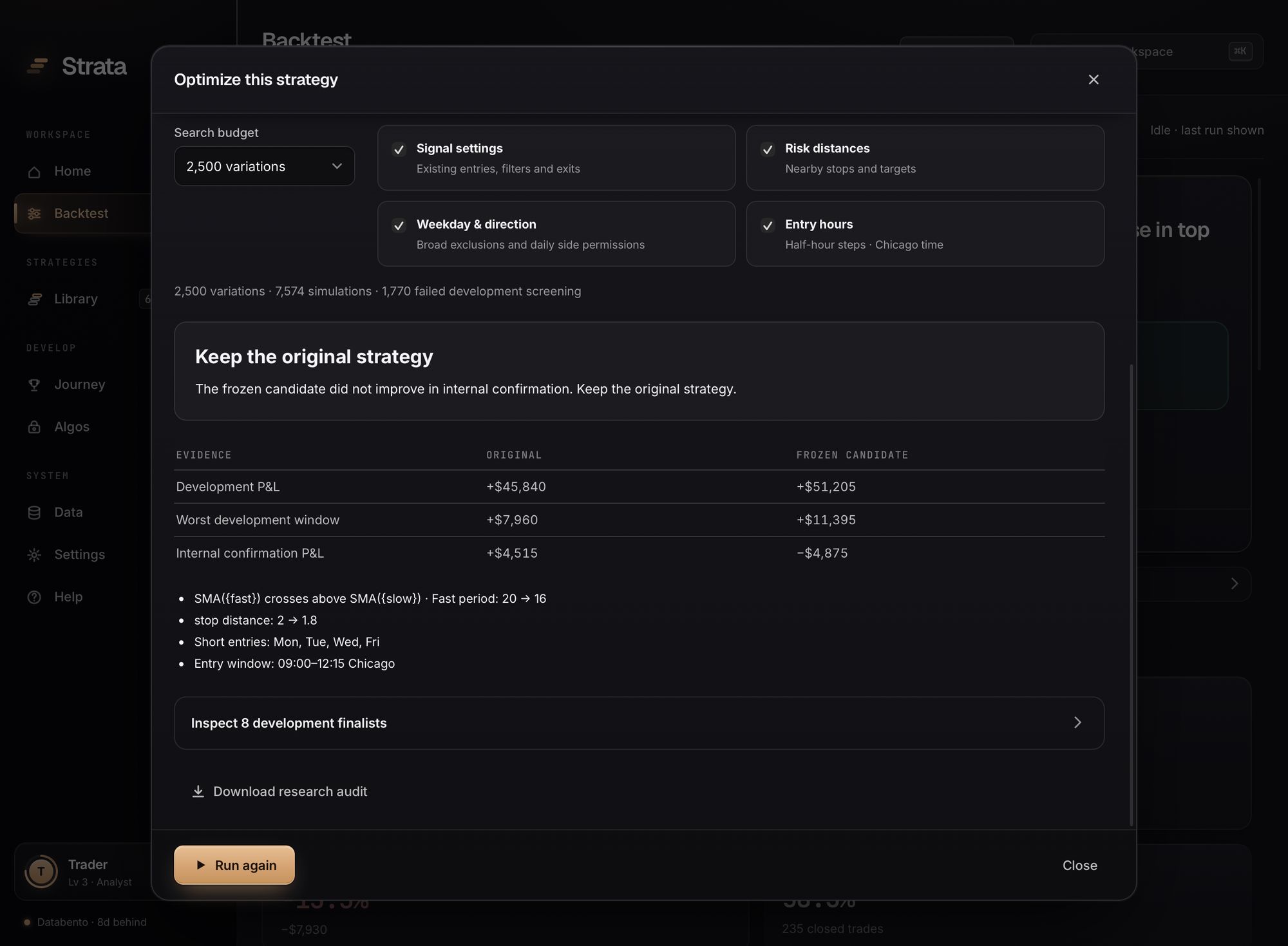1288x946 pixels.
Task: Click the Settings gear icon
Action: click(34, 555)
